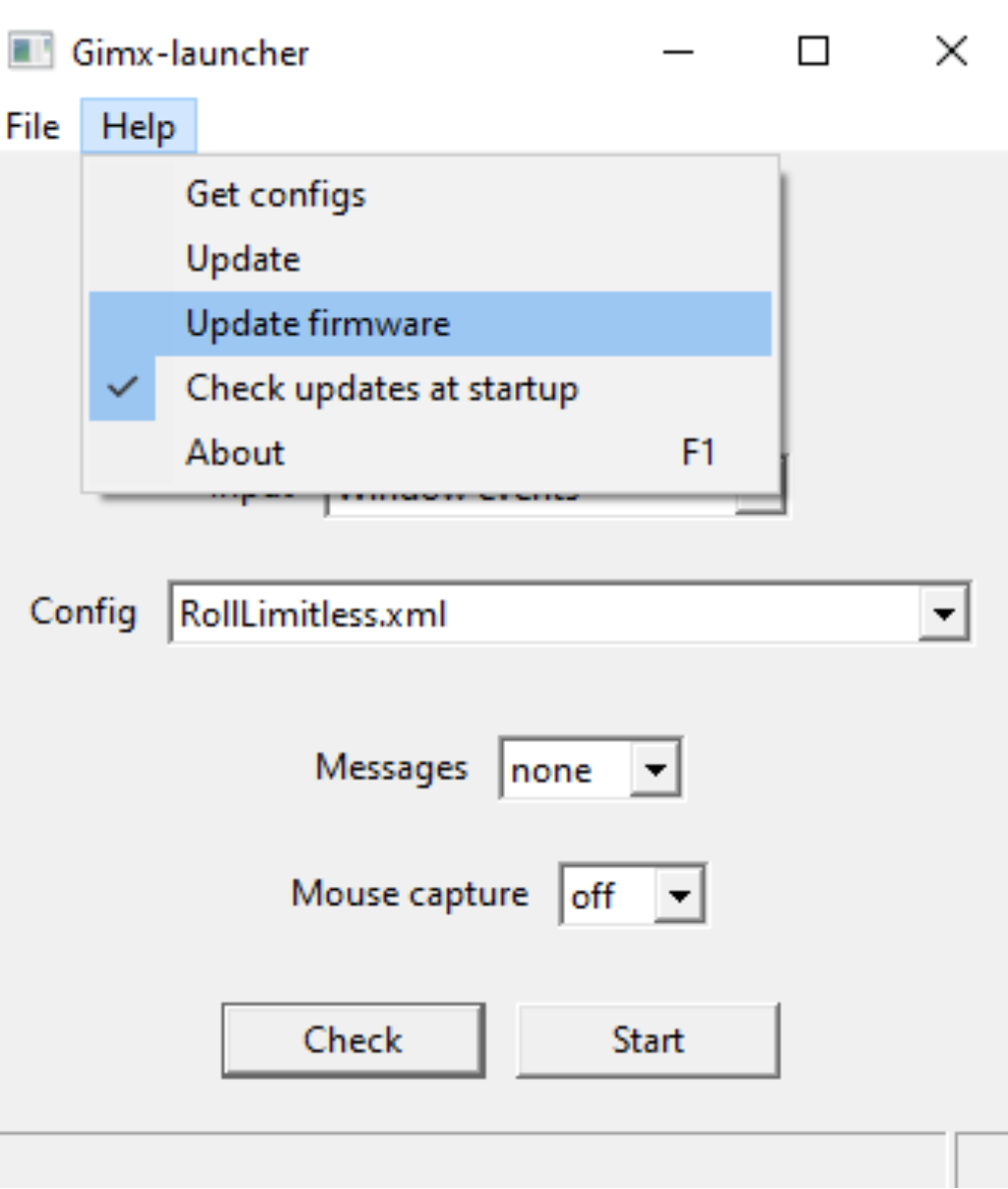Maximize the Gimx-launcher window
This screenshot has width=1008, height=1189.
[813, 51]
